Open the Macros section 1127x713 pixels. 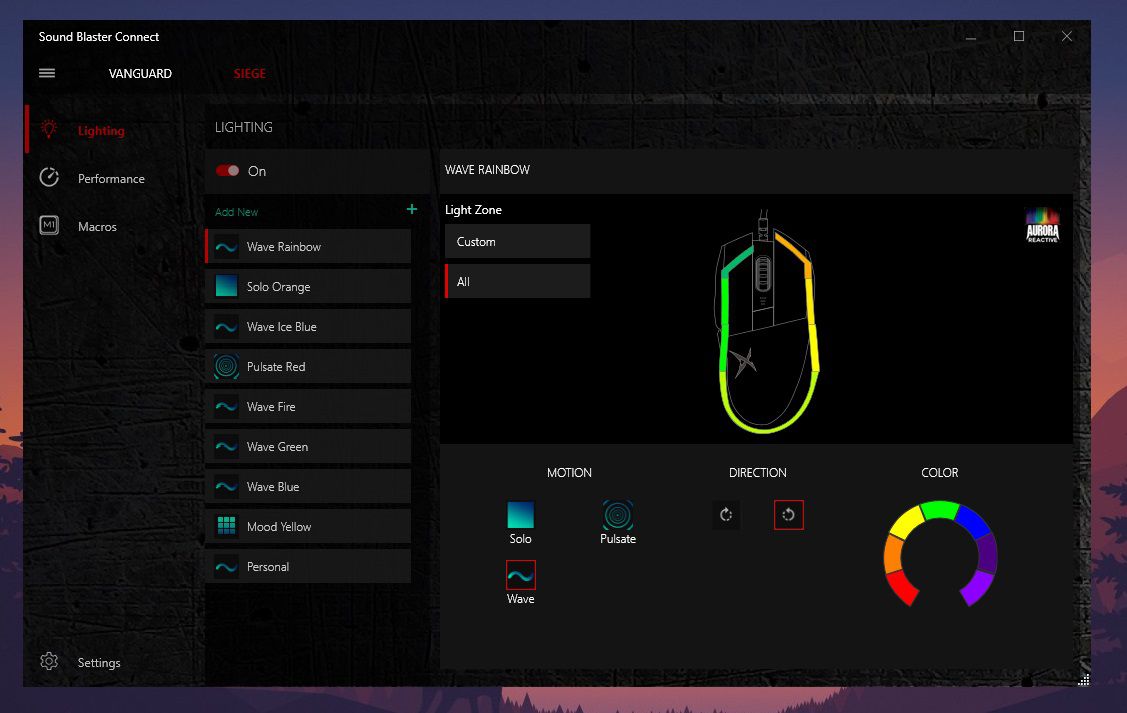[97, 226]
